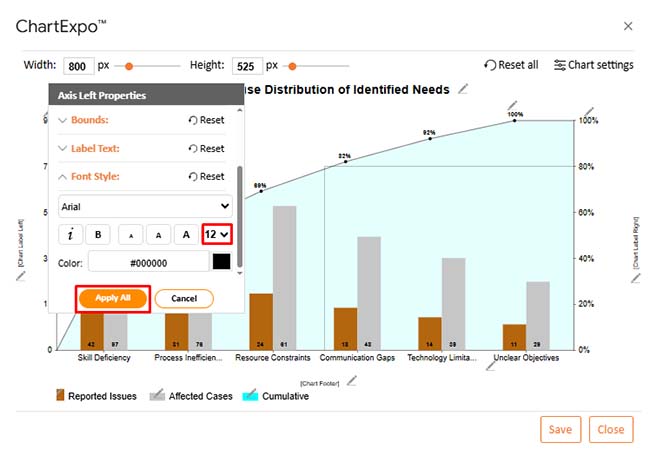Click the Width pixel input field
This screenshot has width=650, height=469.
pyautogui.click(x=77, y=67)
